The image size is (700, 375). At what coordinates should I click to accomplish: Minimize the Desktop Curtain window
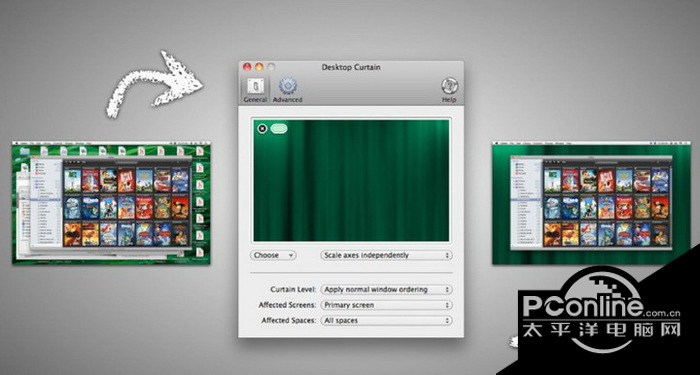[x=259, y=67]
